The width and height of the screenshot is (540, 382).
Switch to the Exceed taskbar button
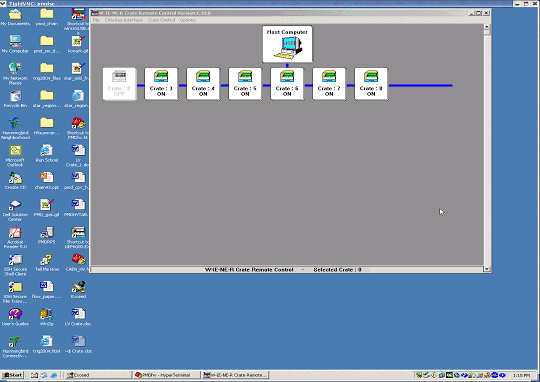coord(98,375)
